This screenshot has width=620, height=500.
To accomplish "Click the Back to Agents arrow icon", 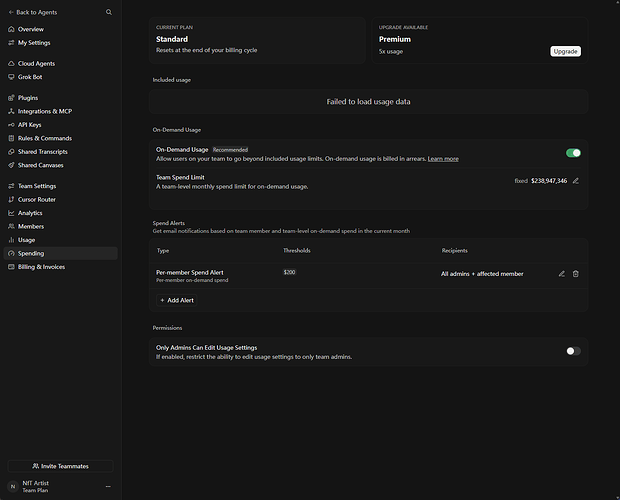I will coord(11,12).
